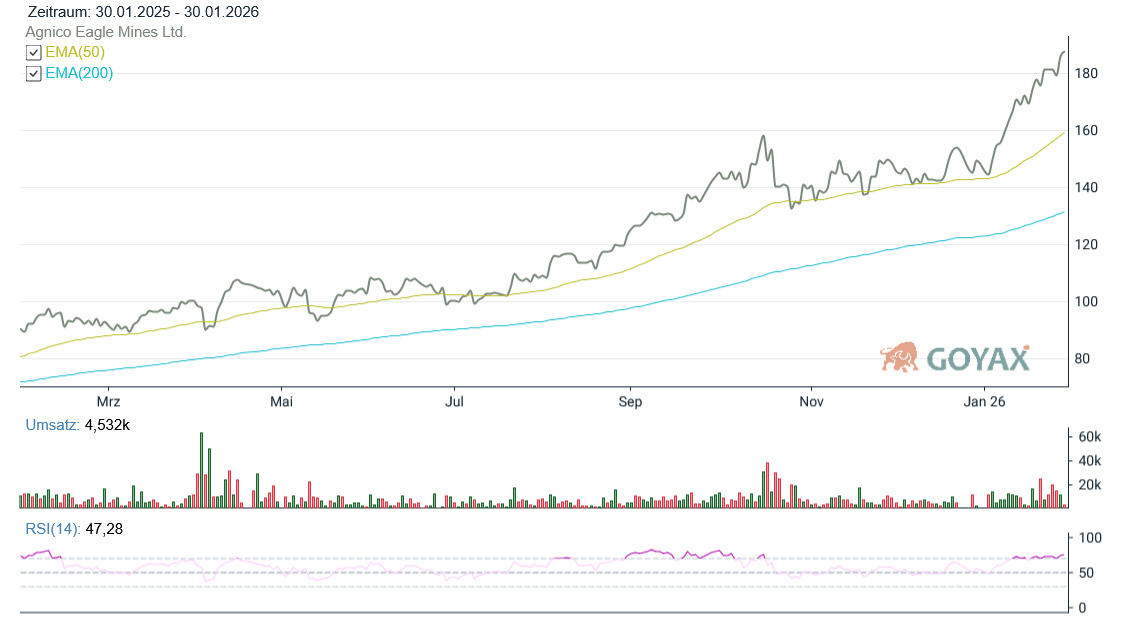Image resolution: width=1140 pixels, height=617 pixels.
Task: Click the 180 price axis label
Action: 1086,74
